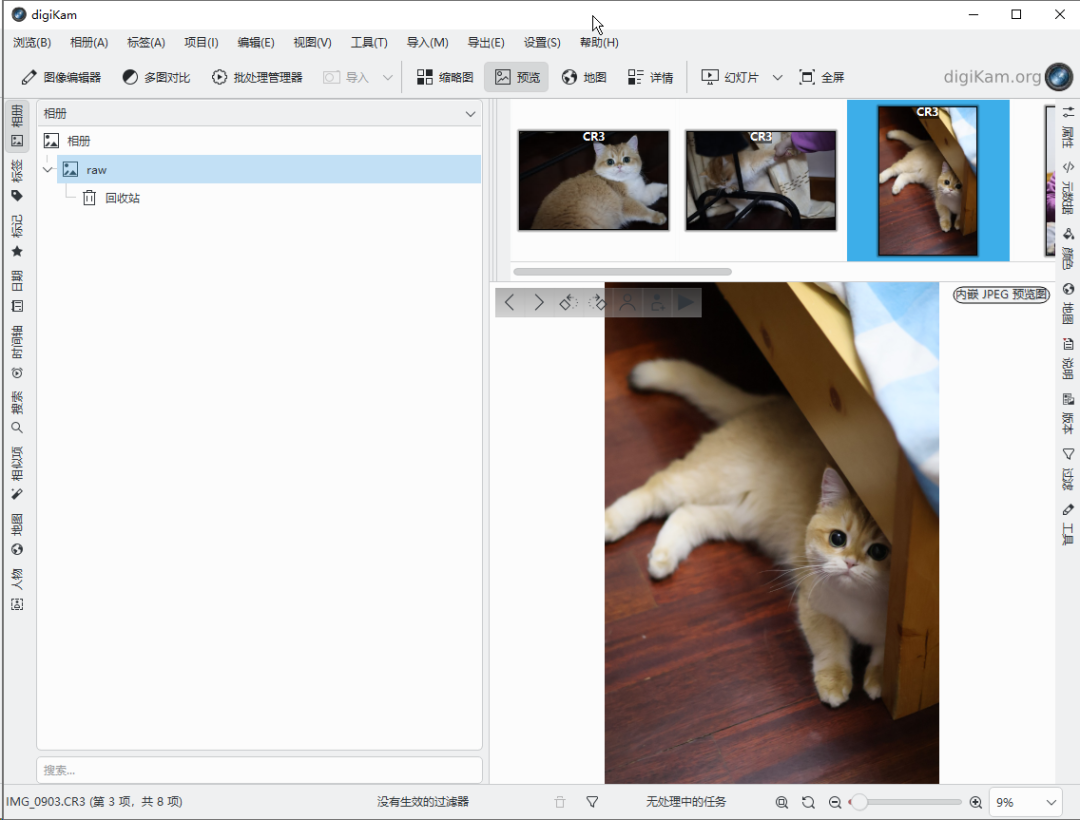Click the filter funnel icon in status bar
Screen dimensions: 1080x820
point(592,802)
